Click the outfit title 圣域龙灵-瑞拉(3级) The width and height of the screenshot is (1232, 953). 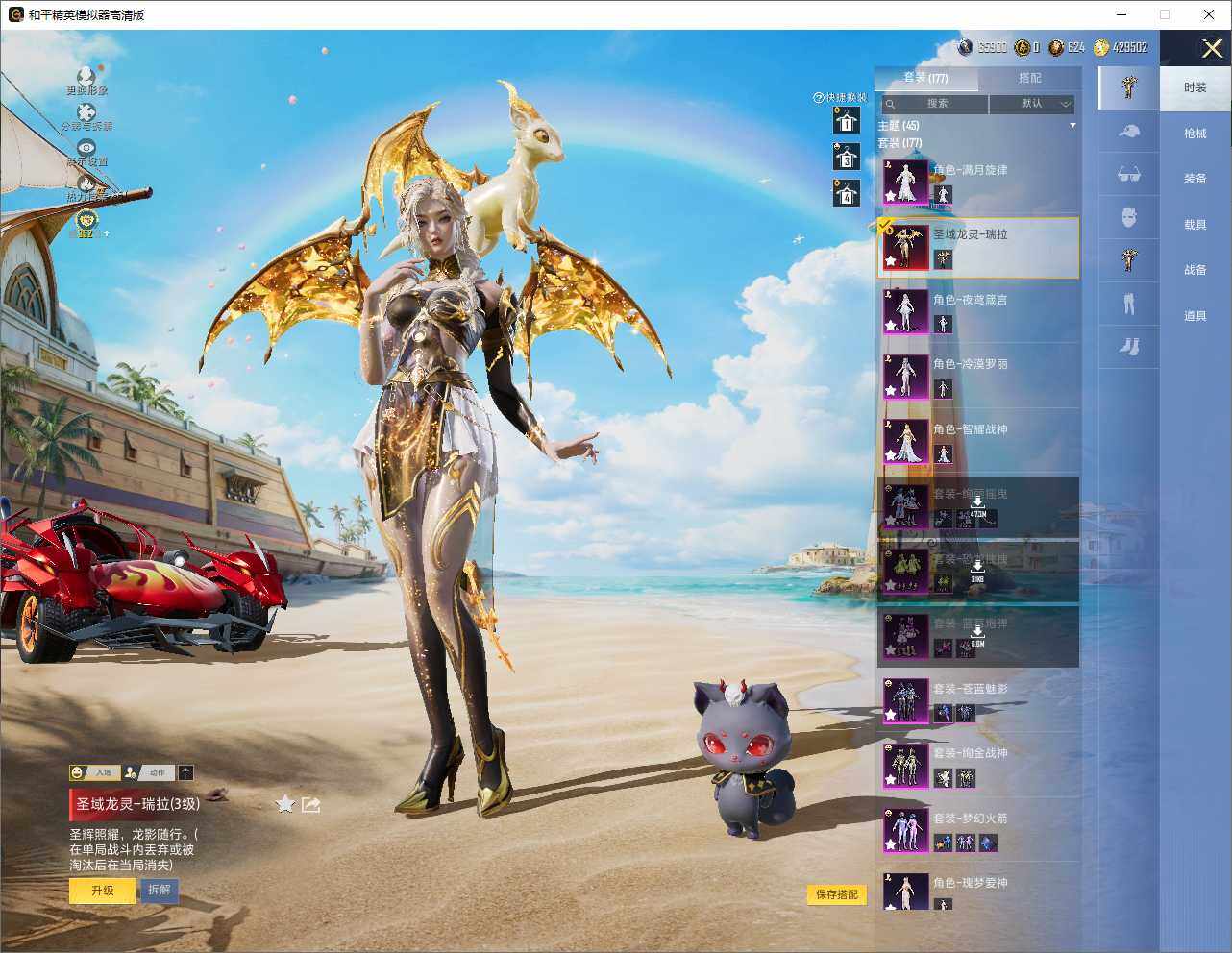[x=138, y=804]
